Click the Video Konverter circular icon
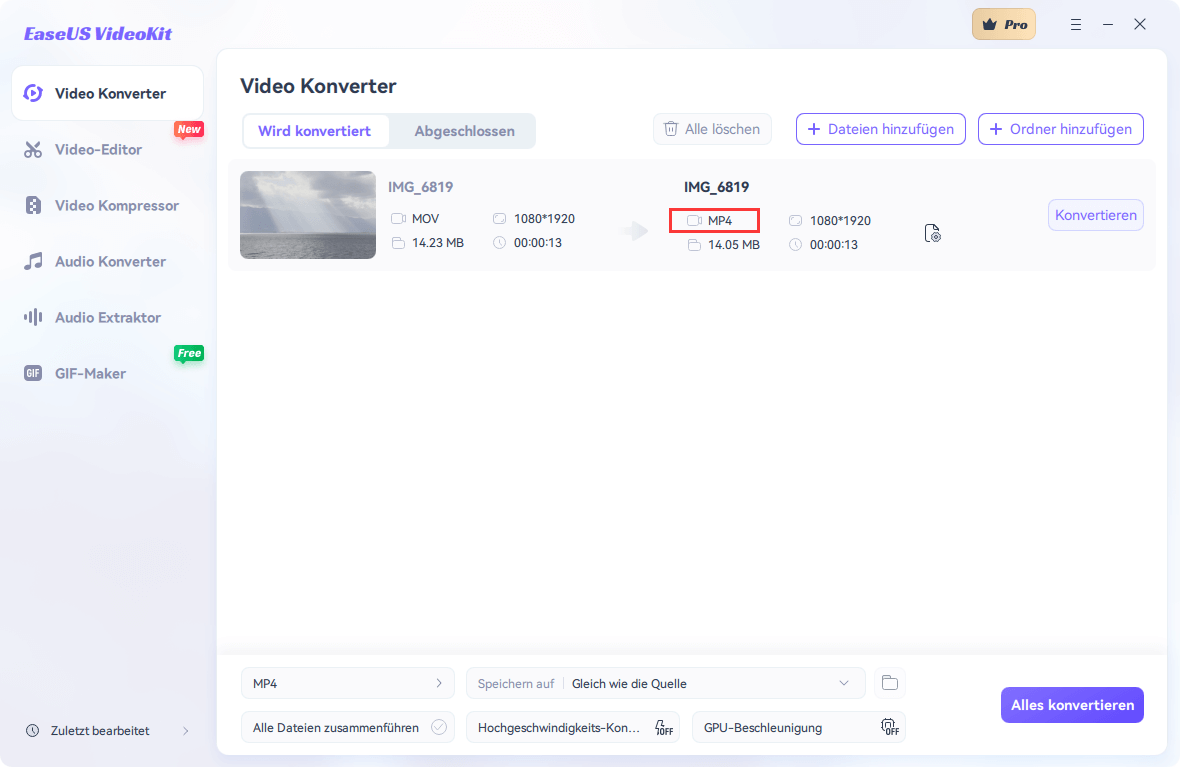 pos(33,93)
